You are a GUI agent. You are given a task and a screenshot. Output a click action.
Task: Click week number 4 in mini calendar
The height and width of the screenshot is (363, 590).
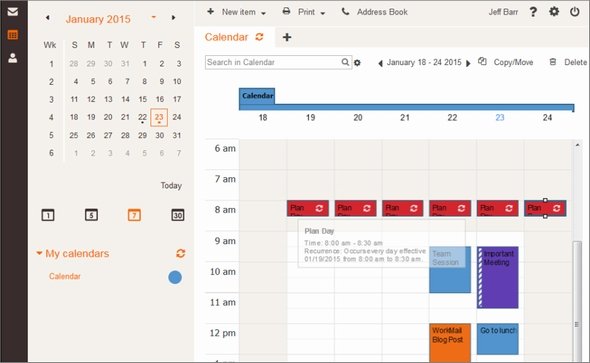click(x=51, y=117)
